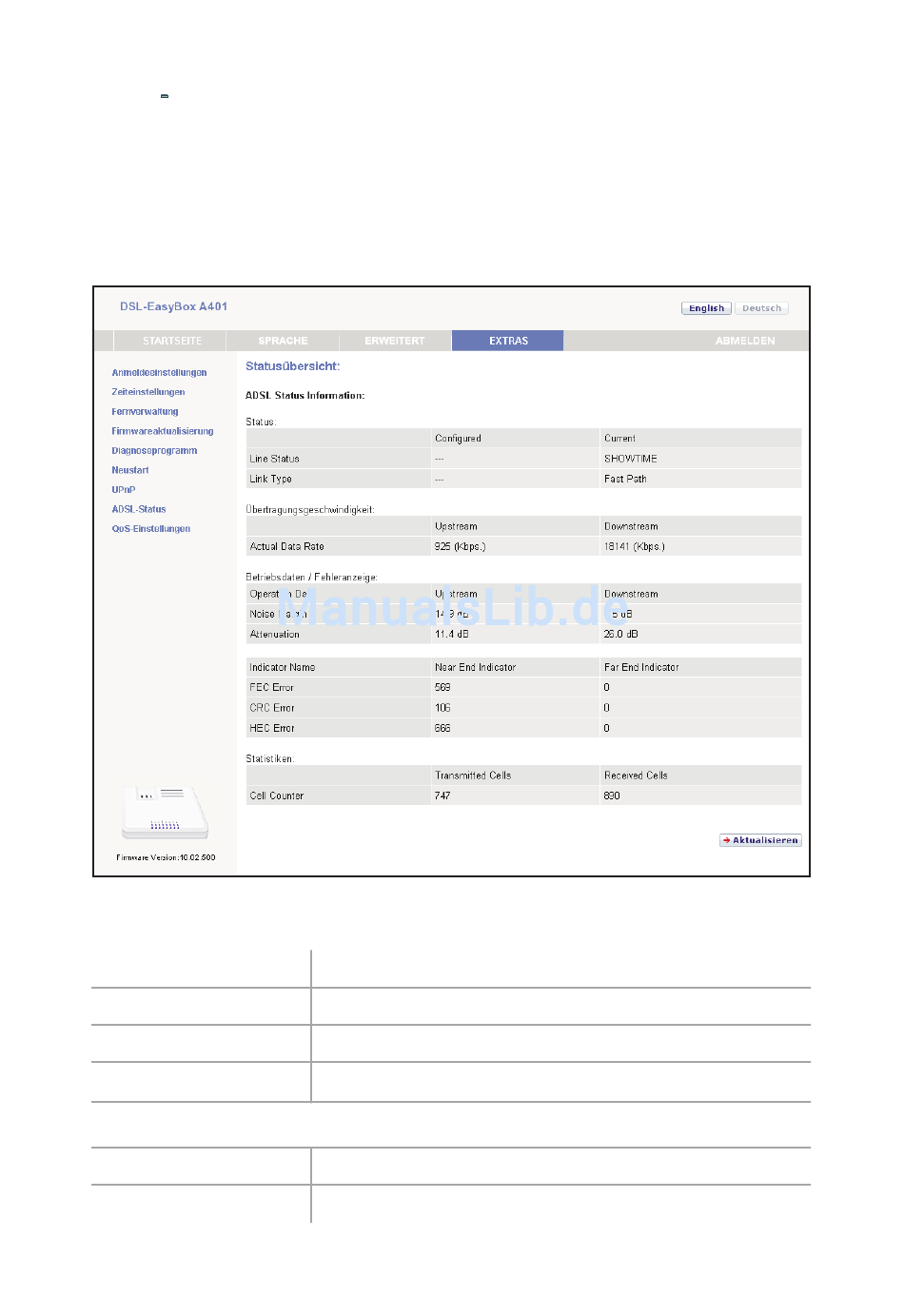
Task: Click ABMELDEN to log out
Action: [745, 341]
